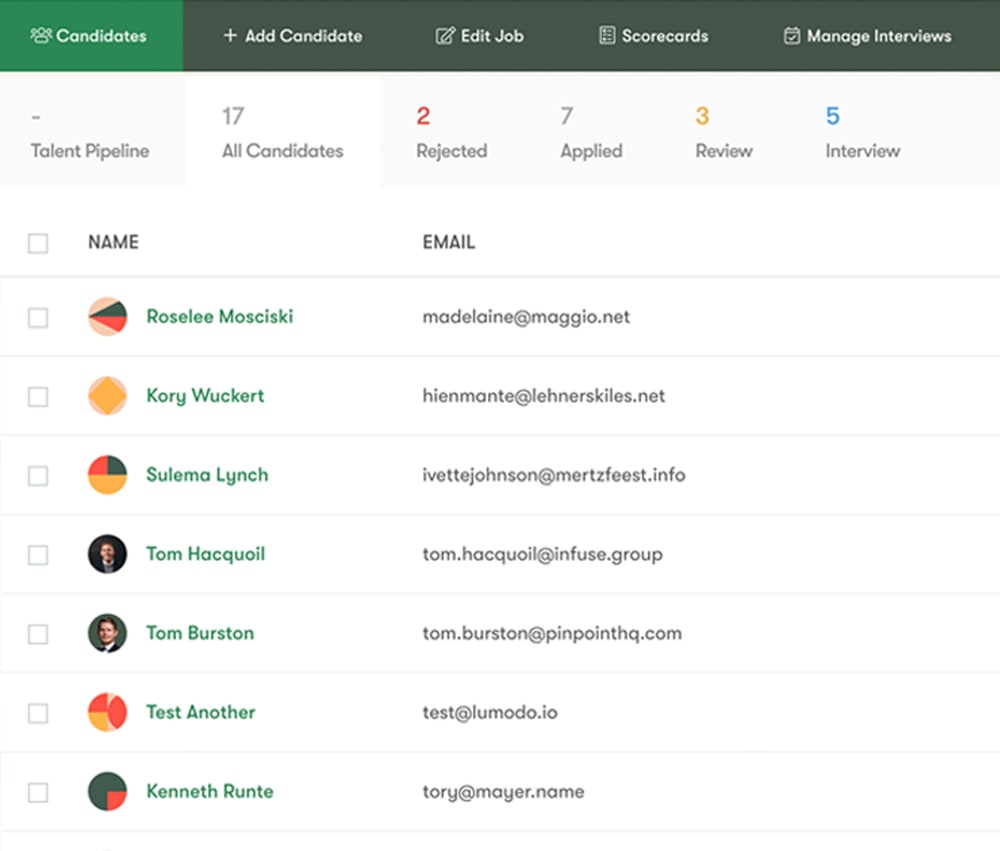Click email tom.burston@pinpointhq.com

(x=552, y=633)
